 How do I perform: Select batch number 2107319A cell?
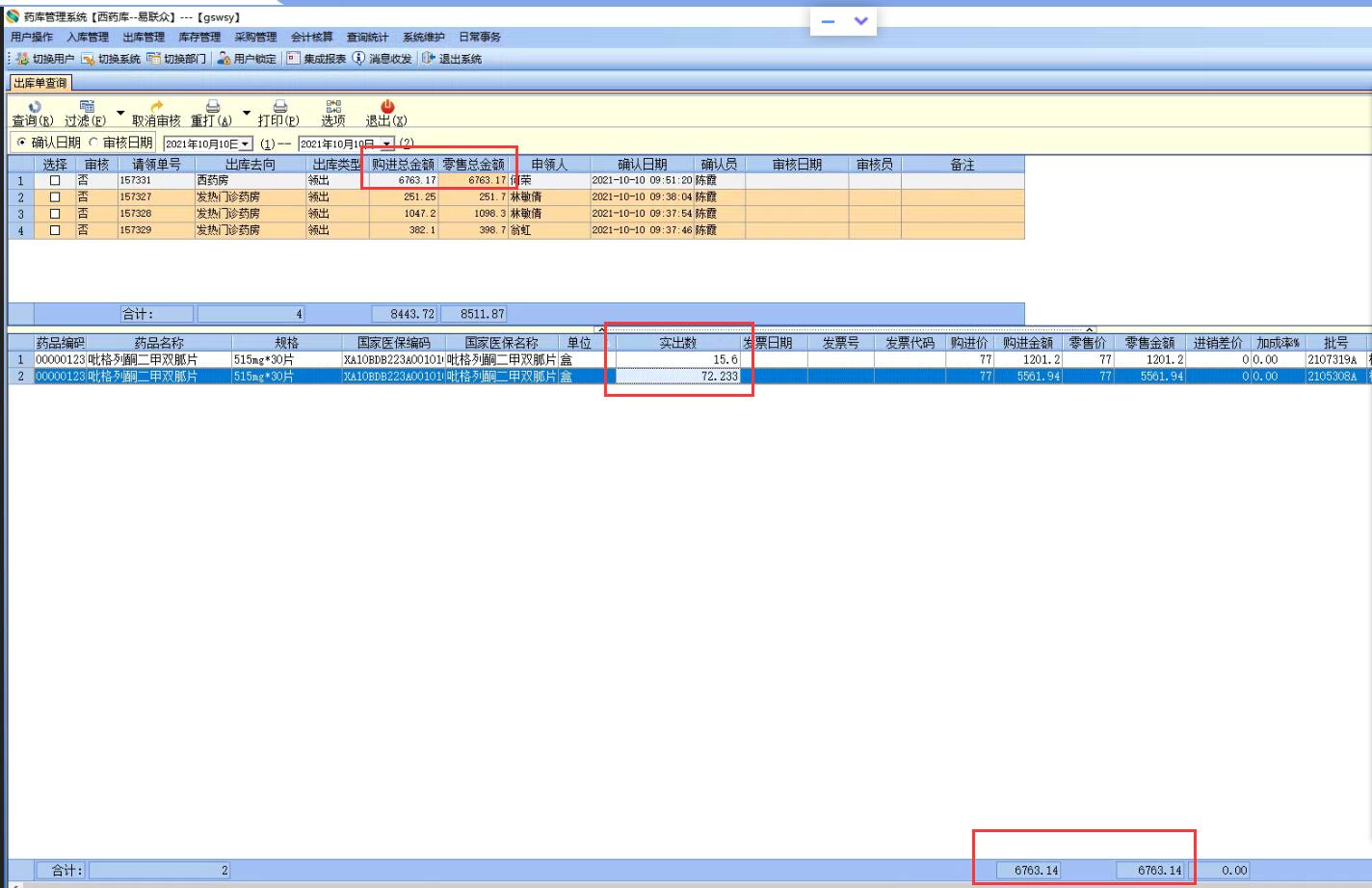pos(1335,359)
